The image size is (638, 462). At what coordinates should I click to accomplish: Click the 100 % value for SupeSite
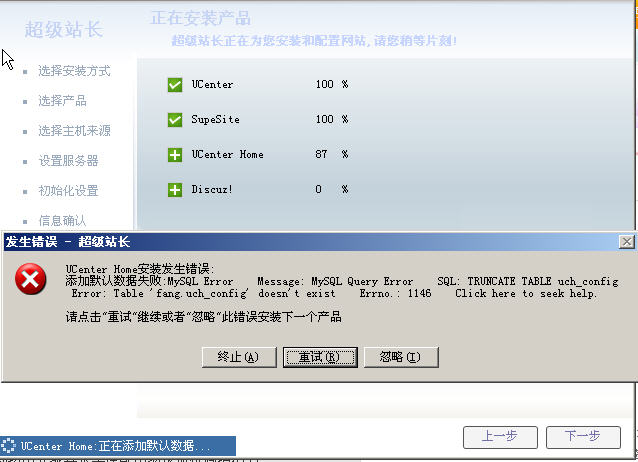[332, 119]
